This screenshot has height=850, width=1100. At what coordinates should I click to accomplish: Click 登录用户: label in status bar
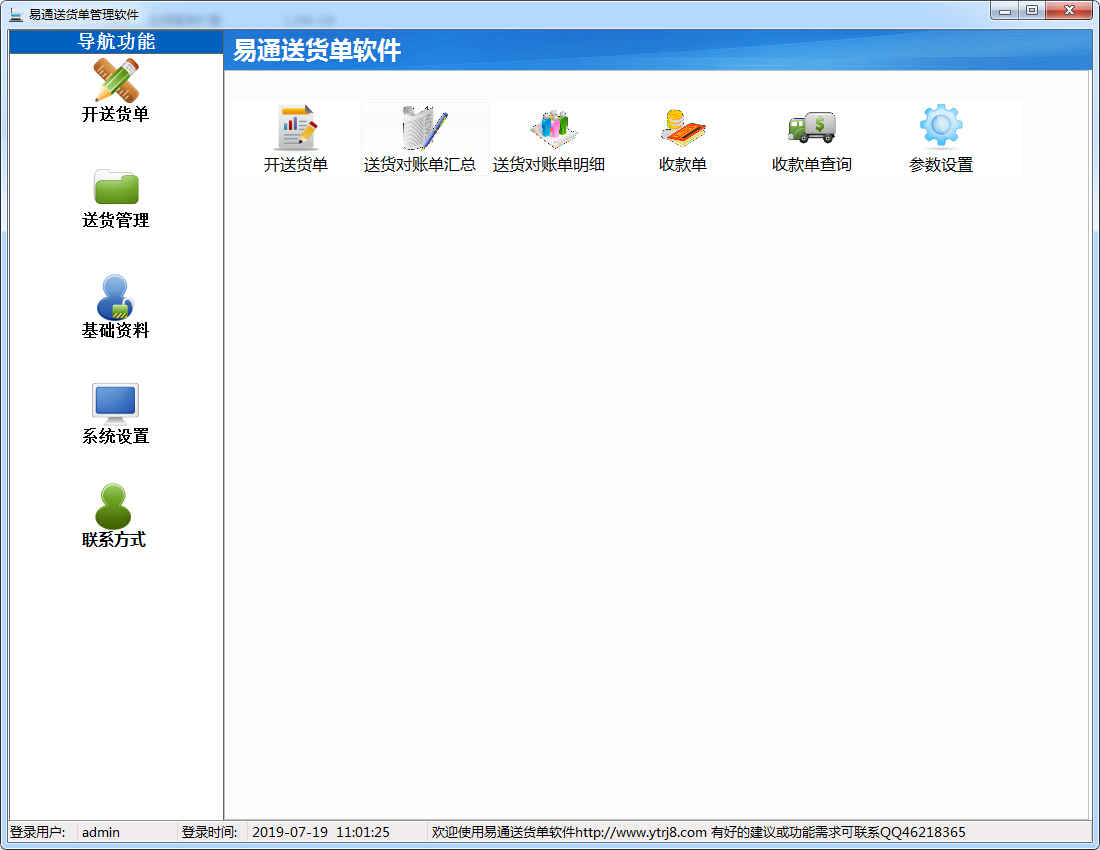point(38,832)
